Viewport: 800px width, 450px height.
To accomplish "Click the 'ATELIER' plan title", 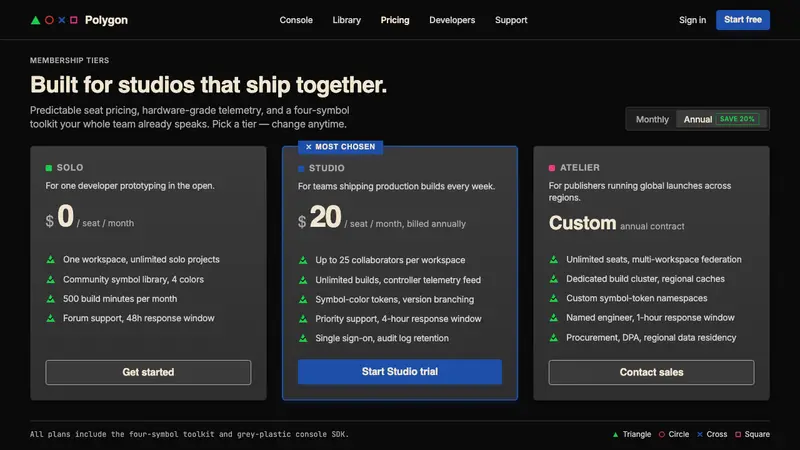I will (580, 167).
